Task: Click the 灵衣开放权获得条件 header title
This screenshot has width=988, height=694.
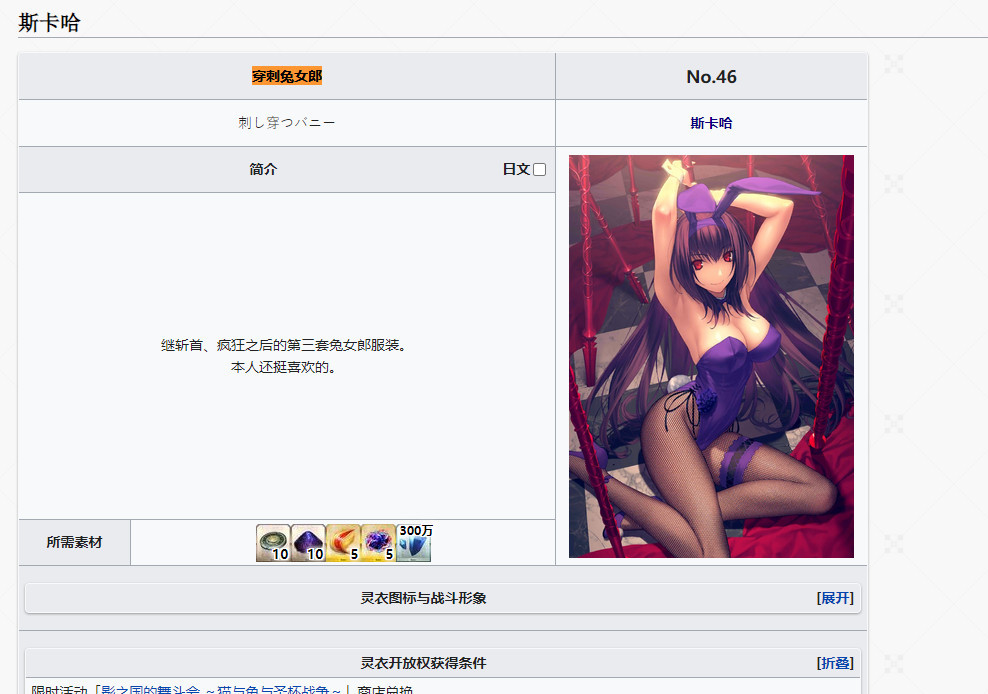Action: (x=423, y=663)
